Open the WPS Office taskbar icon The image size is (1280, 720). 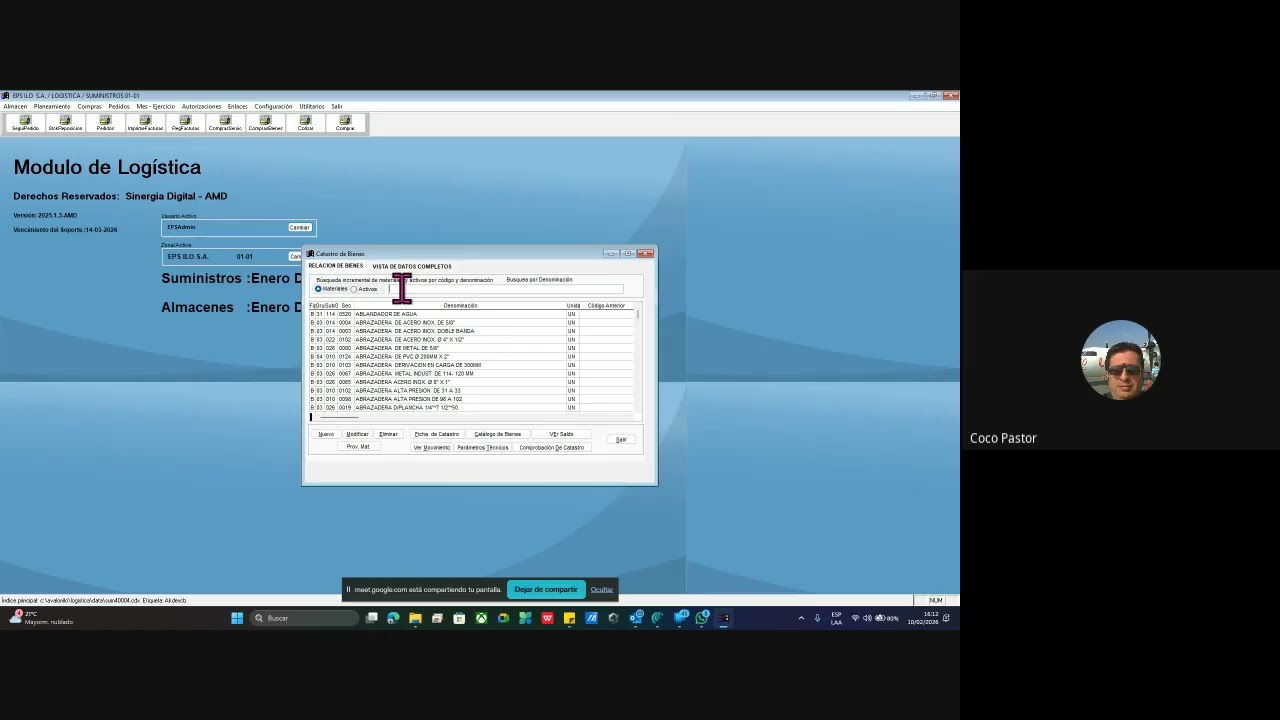547,618
